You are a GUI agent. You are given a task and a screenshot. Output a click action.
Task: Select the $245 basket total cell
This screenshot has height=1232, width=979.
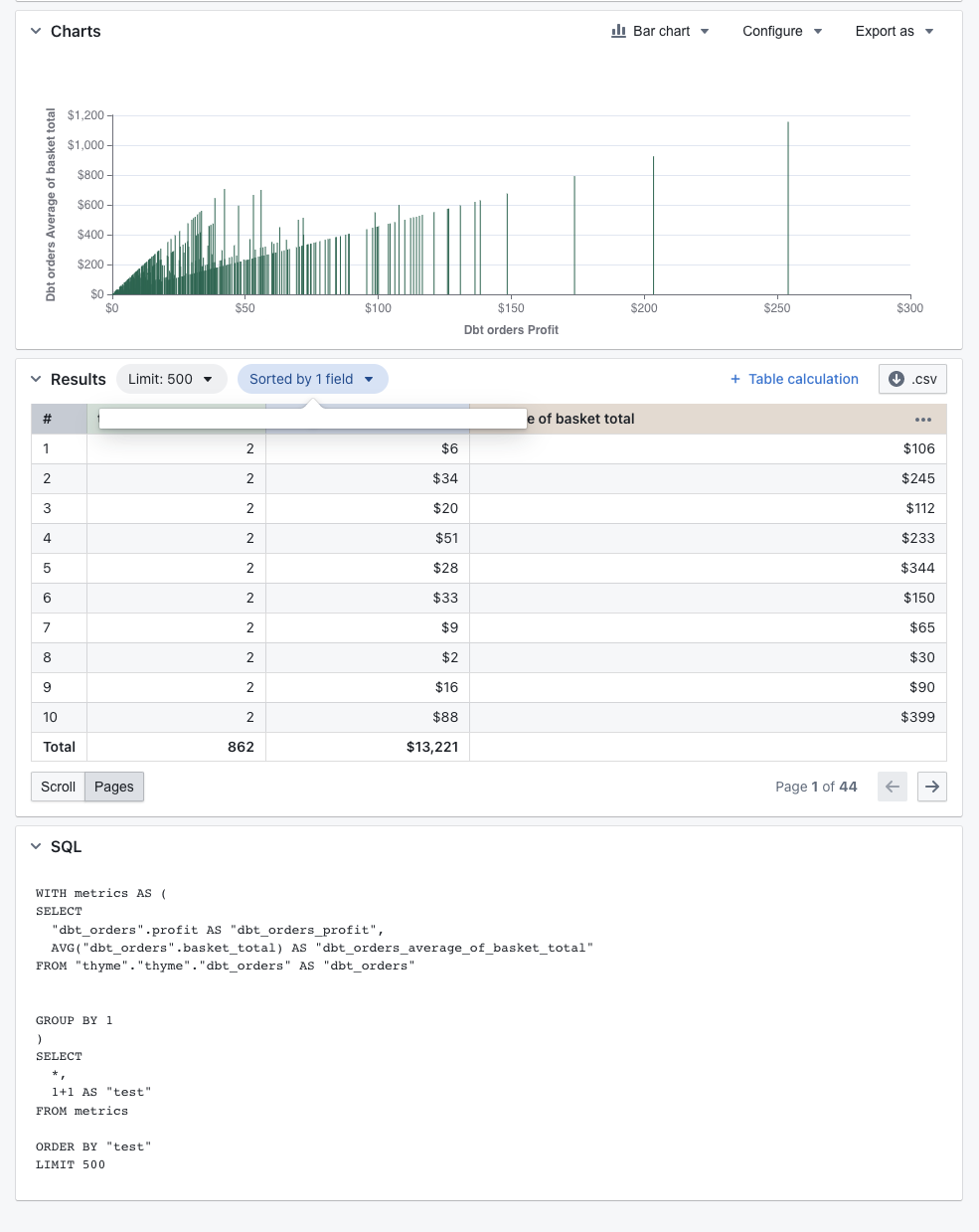(x=708, y=478)
